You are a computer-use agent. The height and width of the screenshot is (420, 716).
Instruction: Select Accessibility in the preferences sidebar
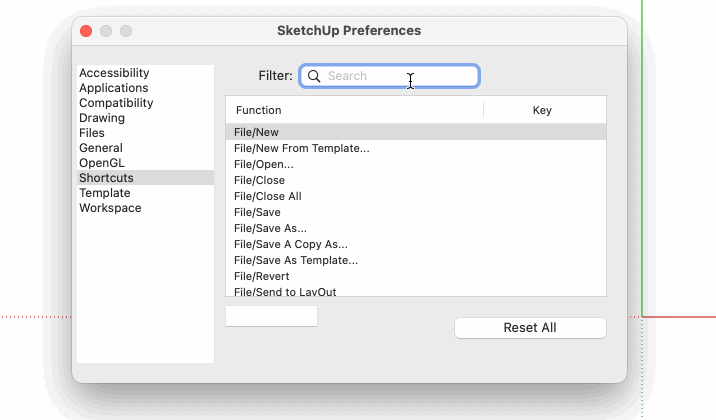tap(114, 73)
